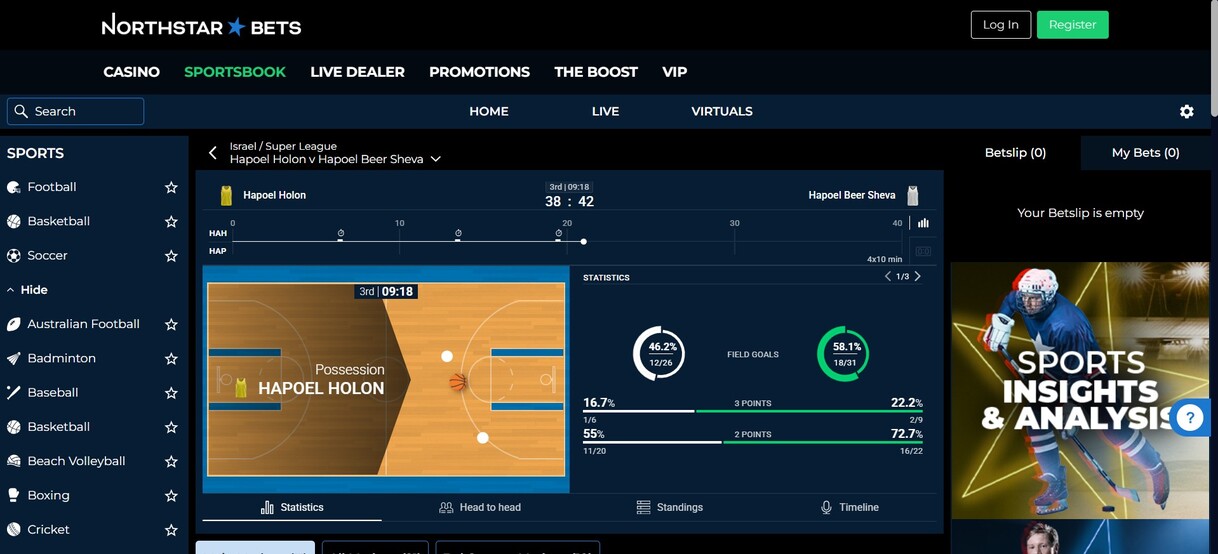Switch to the Standings tab
Viewport: 1218px width, 554px height.
tap(669, 507)
